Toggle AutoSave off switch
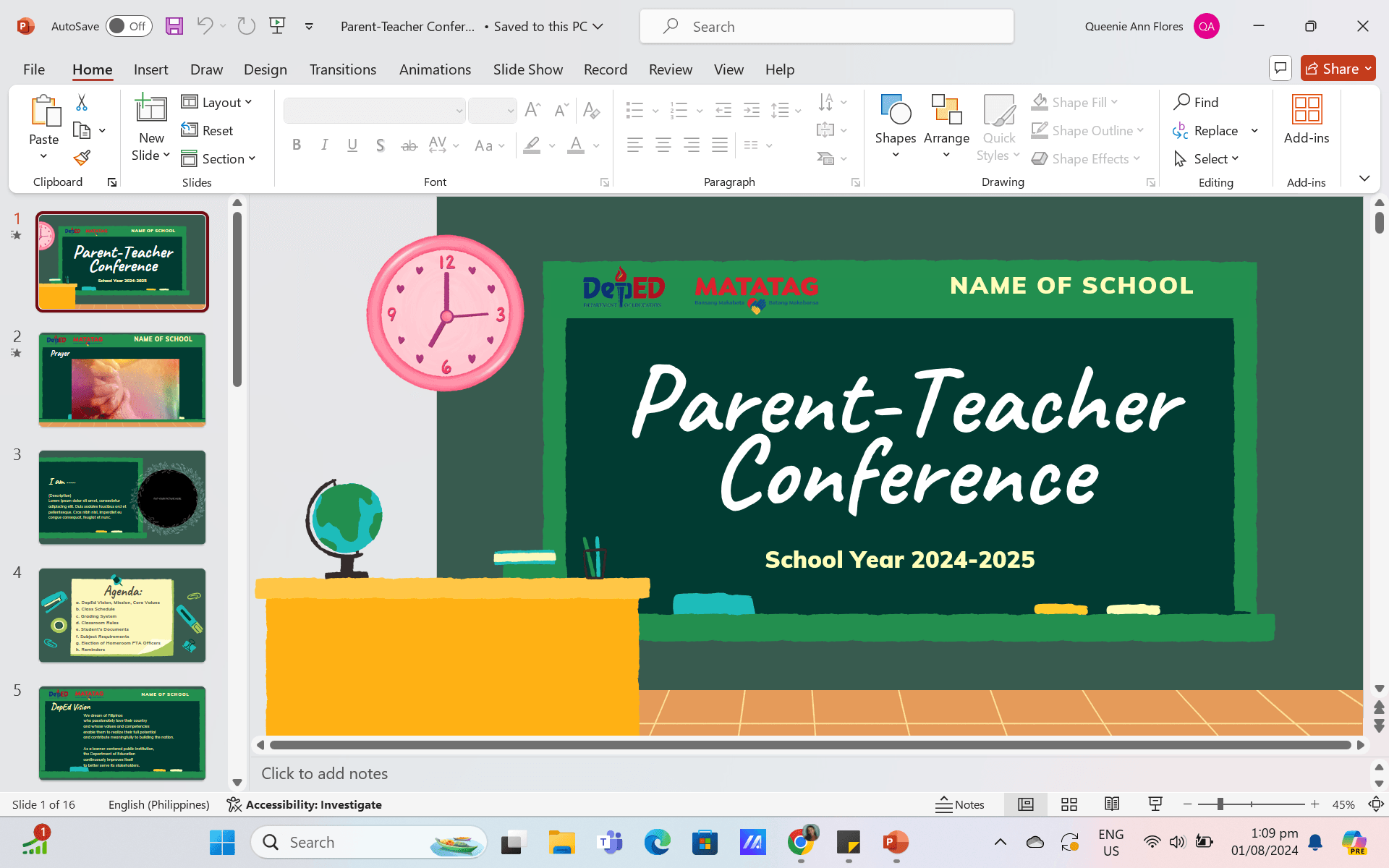This screenshot has width=1389, height=868. 129,25
